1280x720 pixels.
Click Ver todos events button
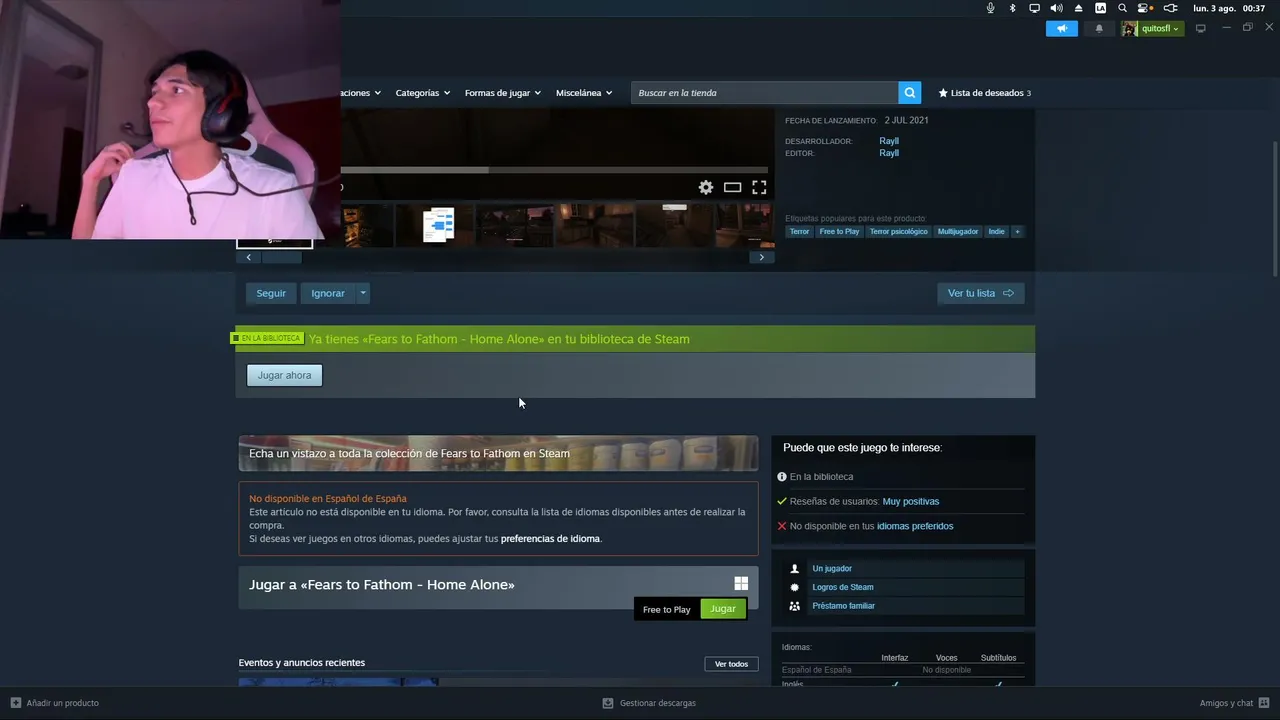[731, 664]
